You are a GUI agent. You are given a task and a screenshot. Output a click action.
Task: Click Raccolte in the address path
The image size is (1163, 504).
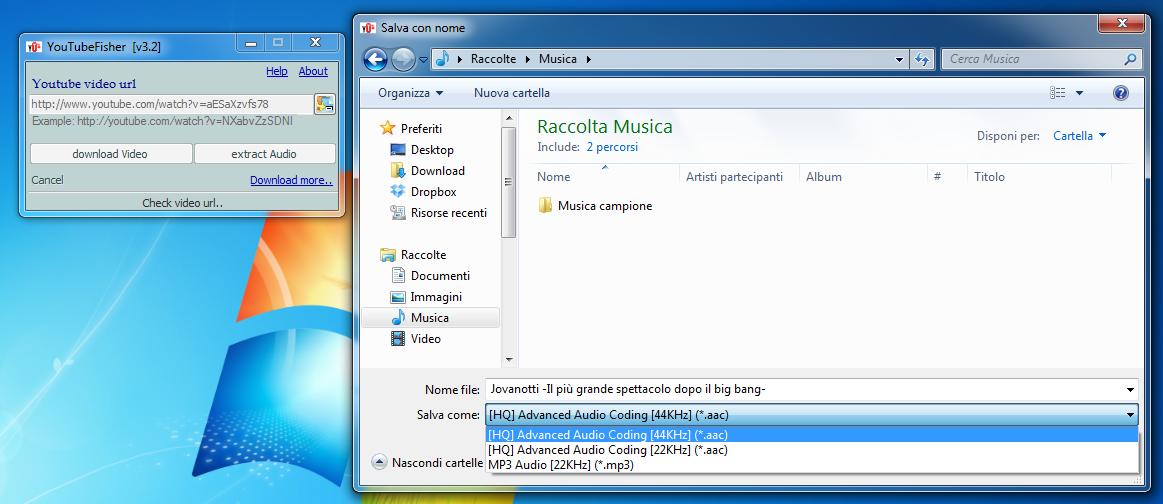pyautogui.click(x=493, y=59)
